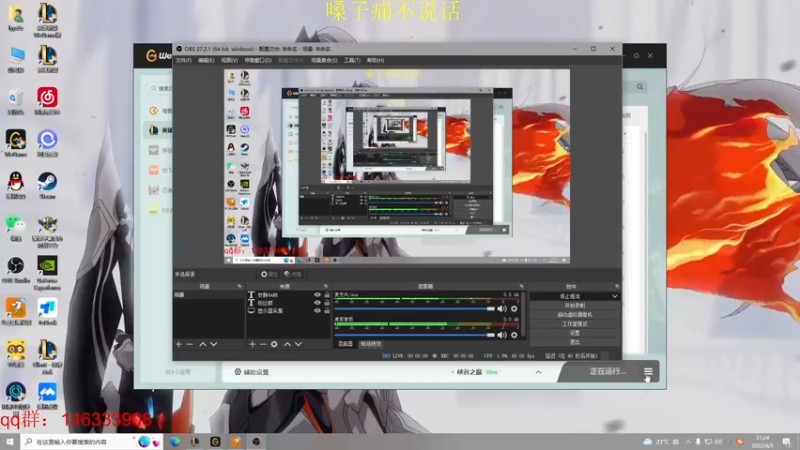Open WeGame hamburger menu beside 正在运行
Image resolution: width=800 pixels, height=450 pixels.
pyautogui.click(x=648, y=371)
